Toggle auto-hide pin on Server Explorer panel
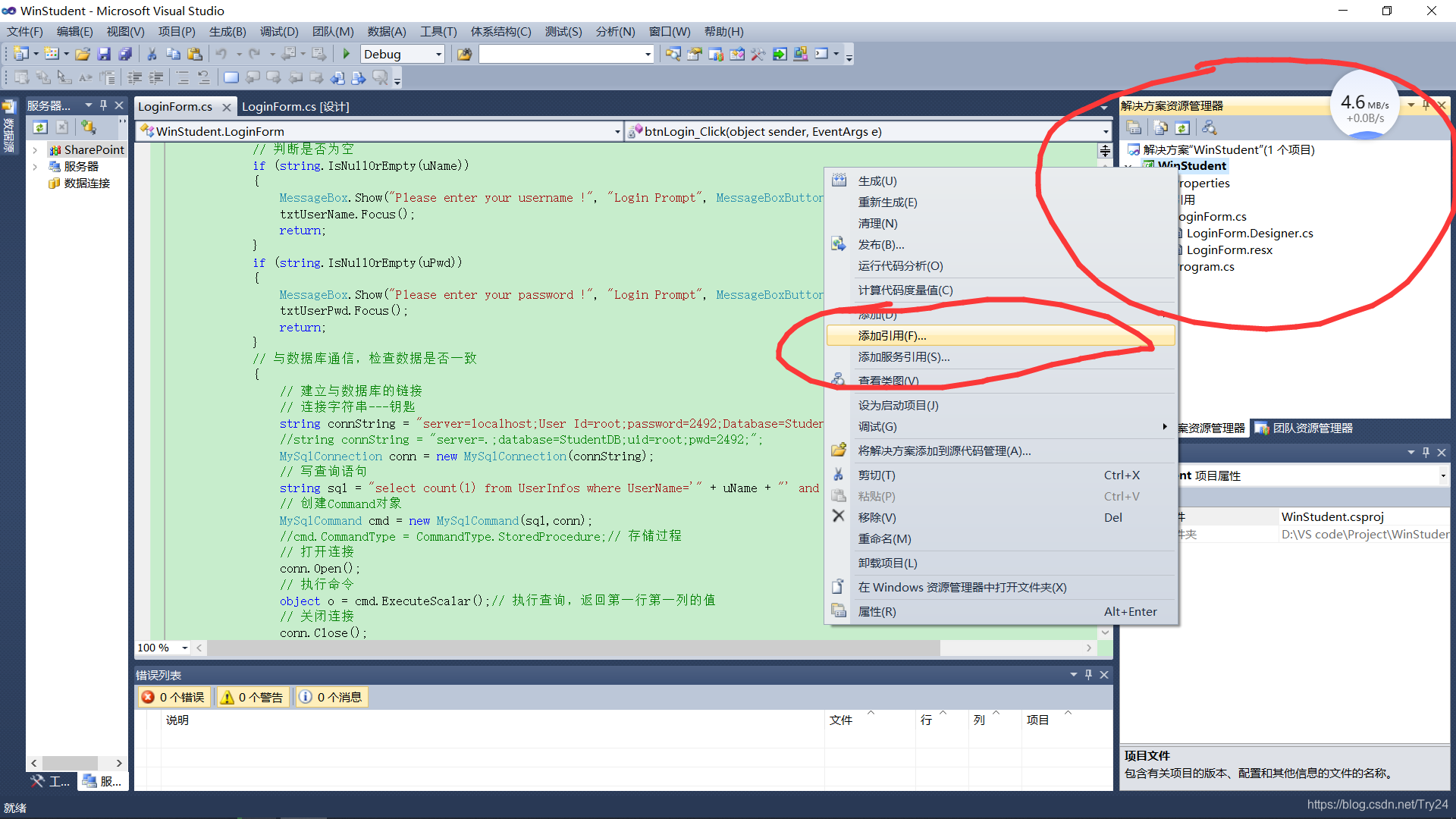The image size is (1456, 819). 104,105
